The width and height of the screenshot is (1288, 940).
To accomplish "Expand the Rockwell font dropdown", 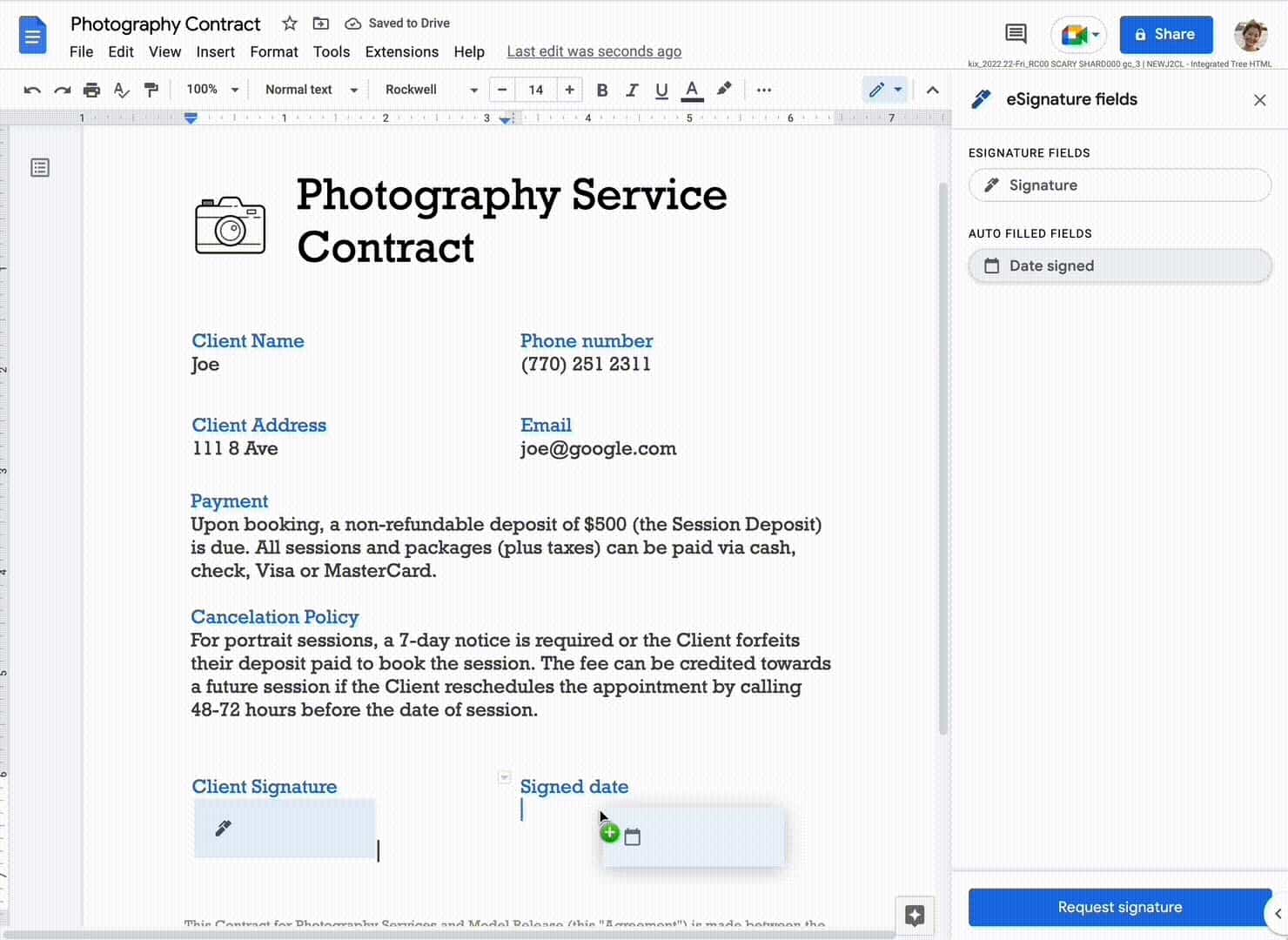I will (431, 90).
